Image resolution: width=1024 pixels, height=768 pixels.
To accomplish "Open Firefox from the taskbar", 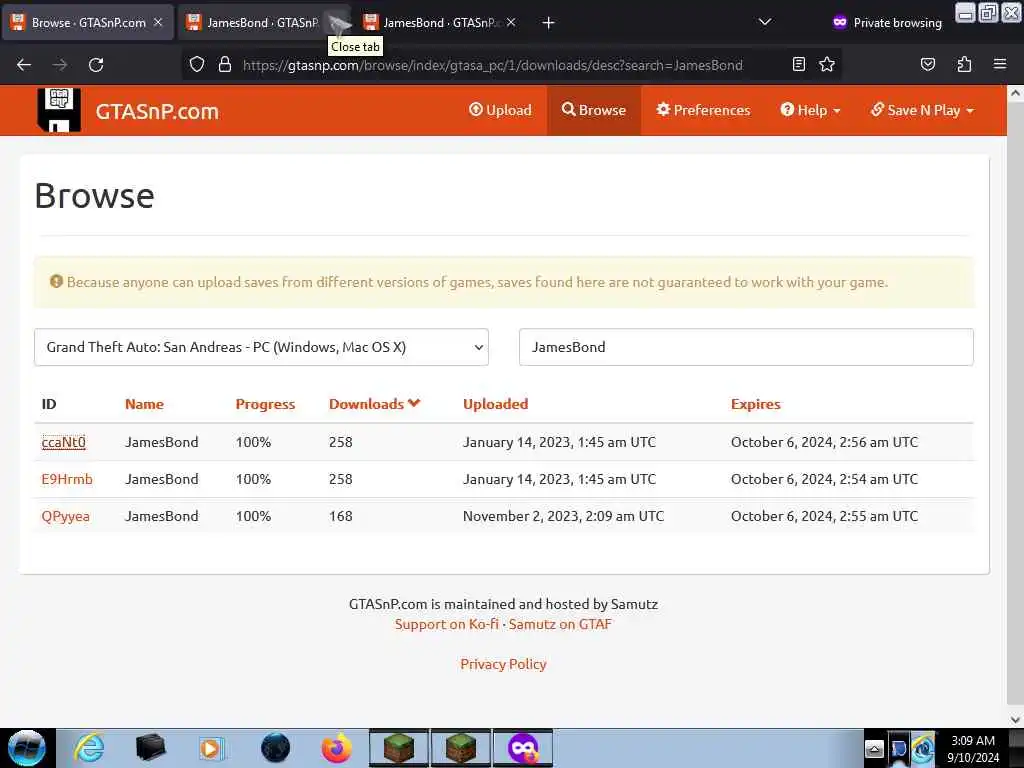I will [336, 748].
